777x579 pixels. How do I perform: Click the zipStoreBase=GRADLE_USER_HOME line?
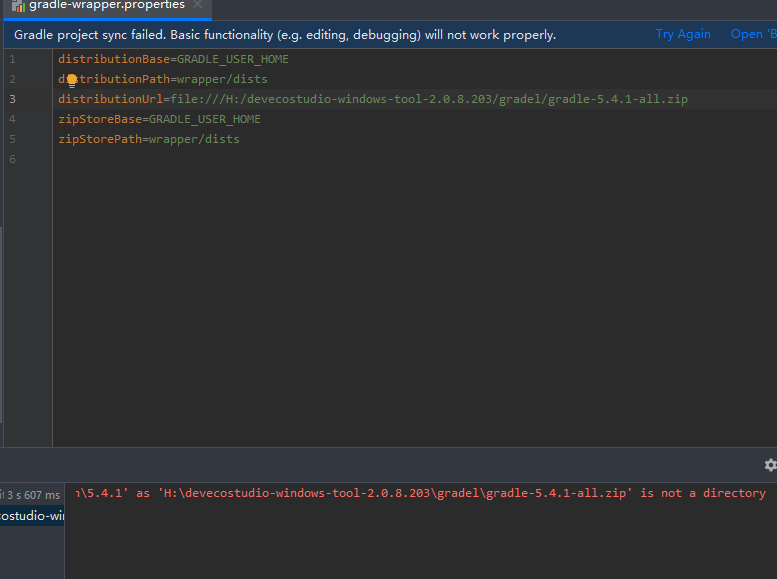[159, 119]
